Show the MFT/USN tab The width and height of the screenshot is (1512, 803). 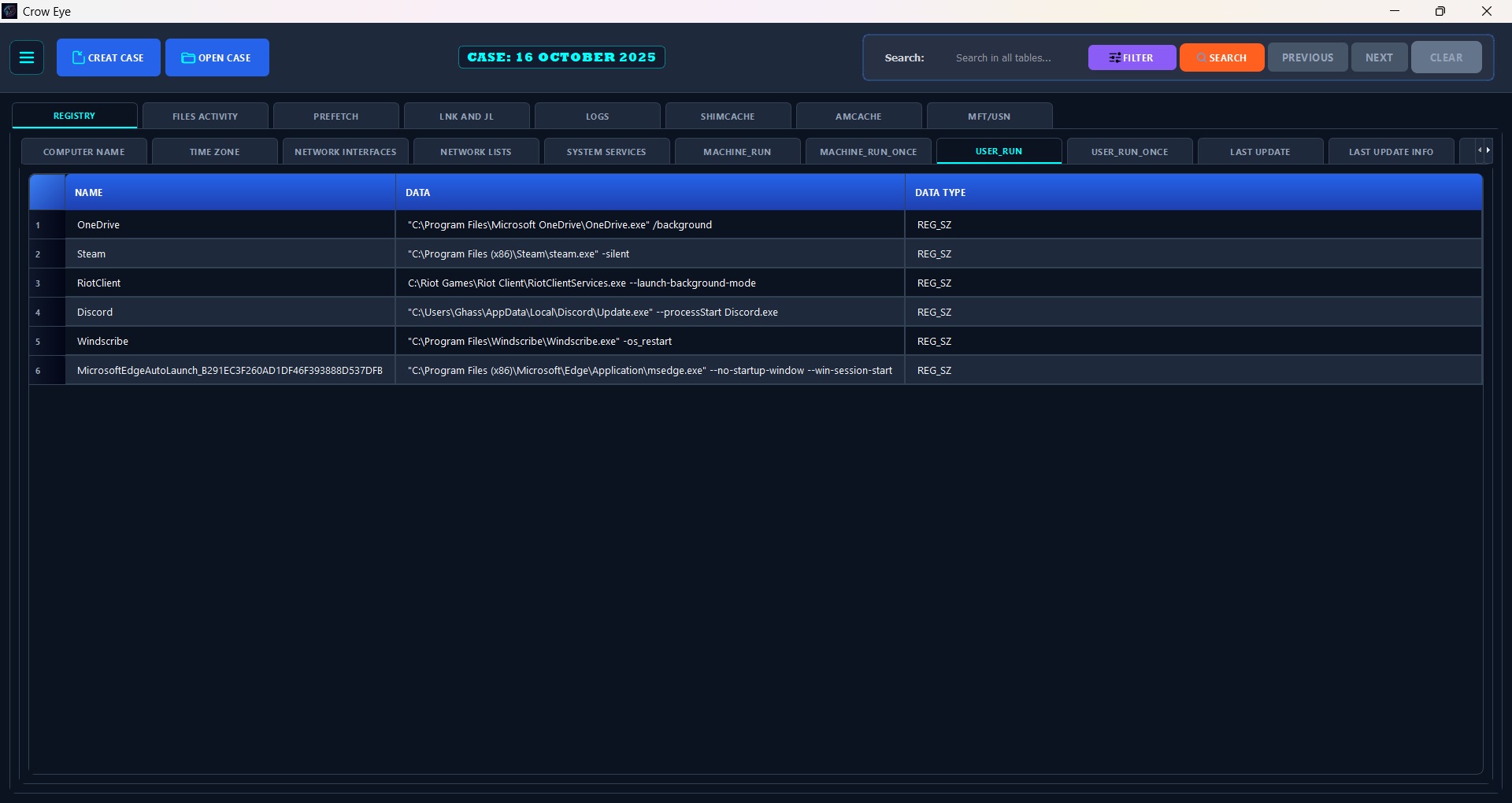990,116
